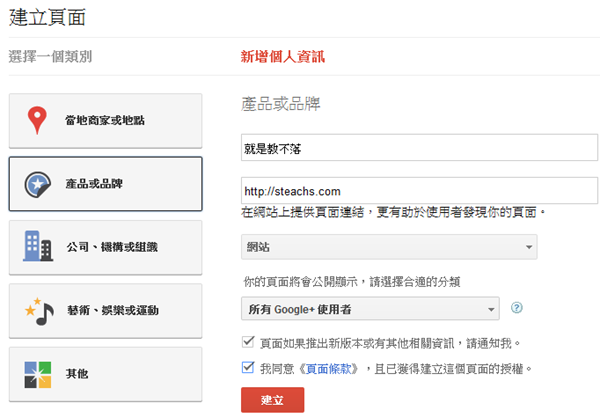Select the 其他 category
This screenshot has height=418, width=600.
click(x=105, y=373)
